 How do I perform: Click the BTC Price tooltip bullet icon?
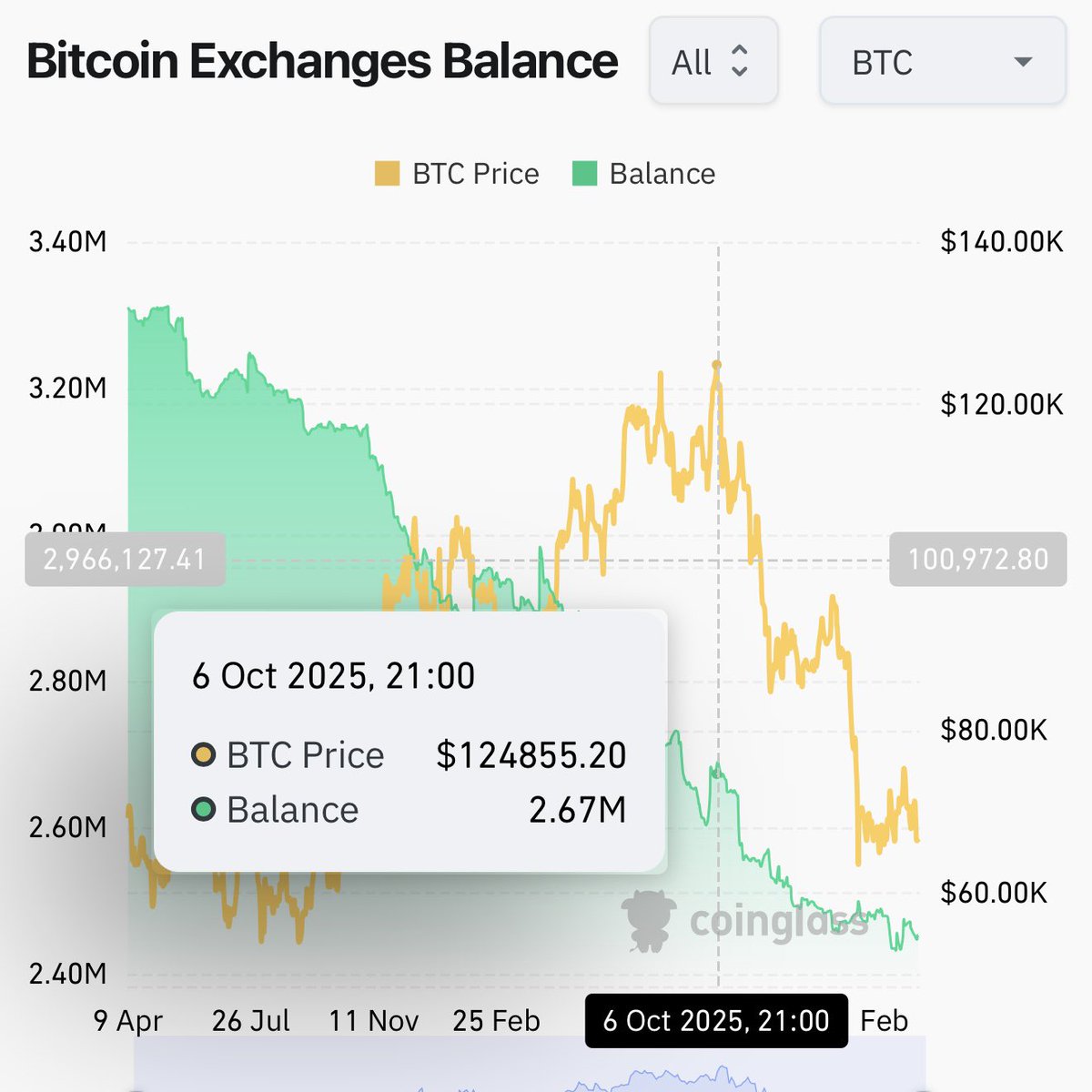[203, 755]
